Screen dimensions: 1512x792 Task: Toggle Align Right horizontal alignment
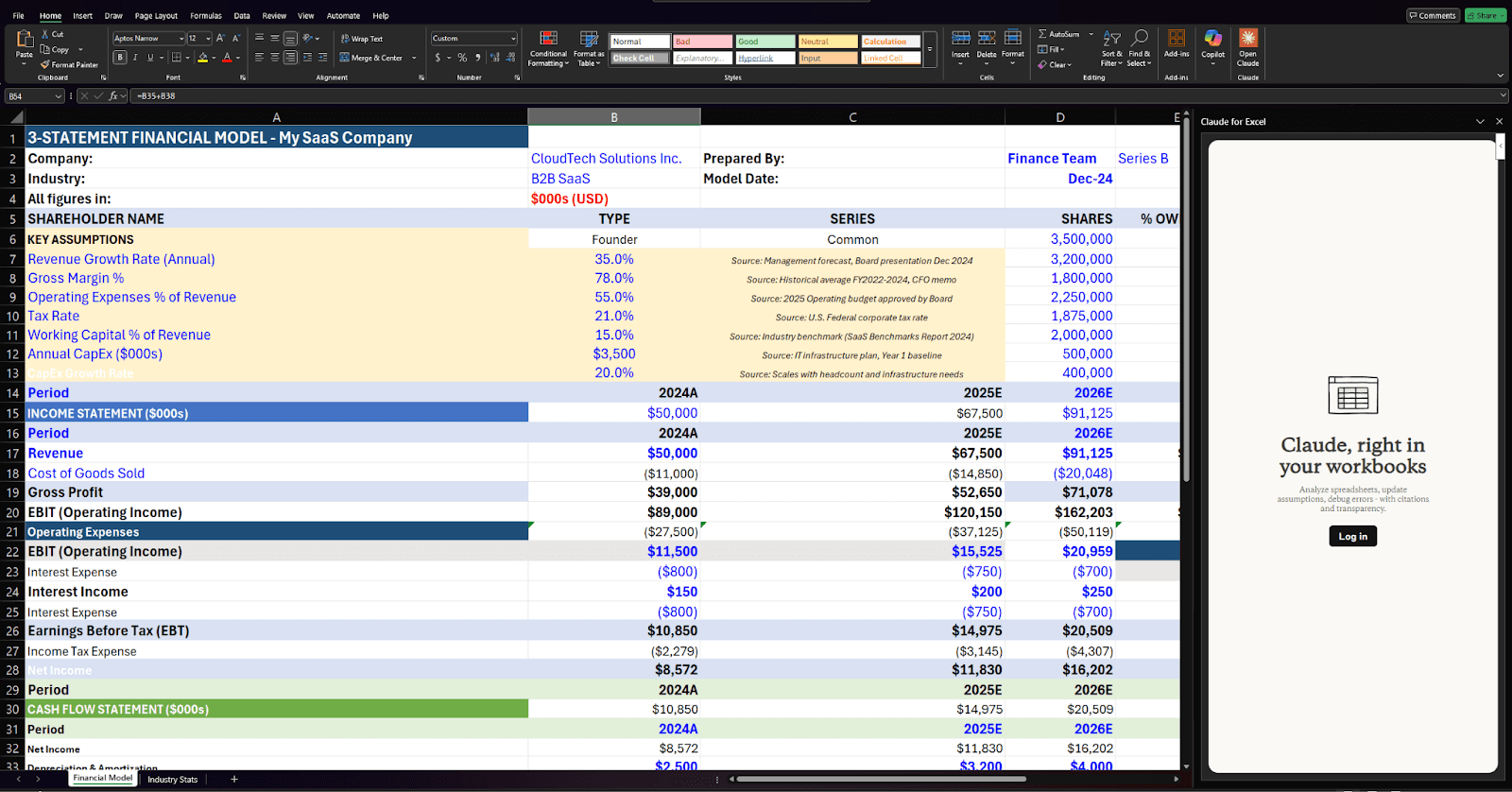[x=290, y=58]
